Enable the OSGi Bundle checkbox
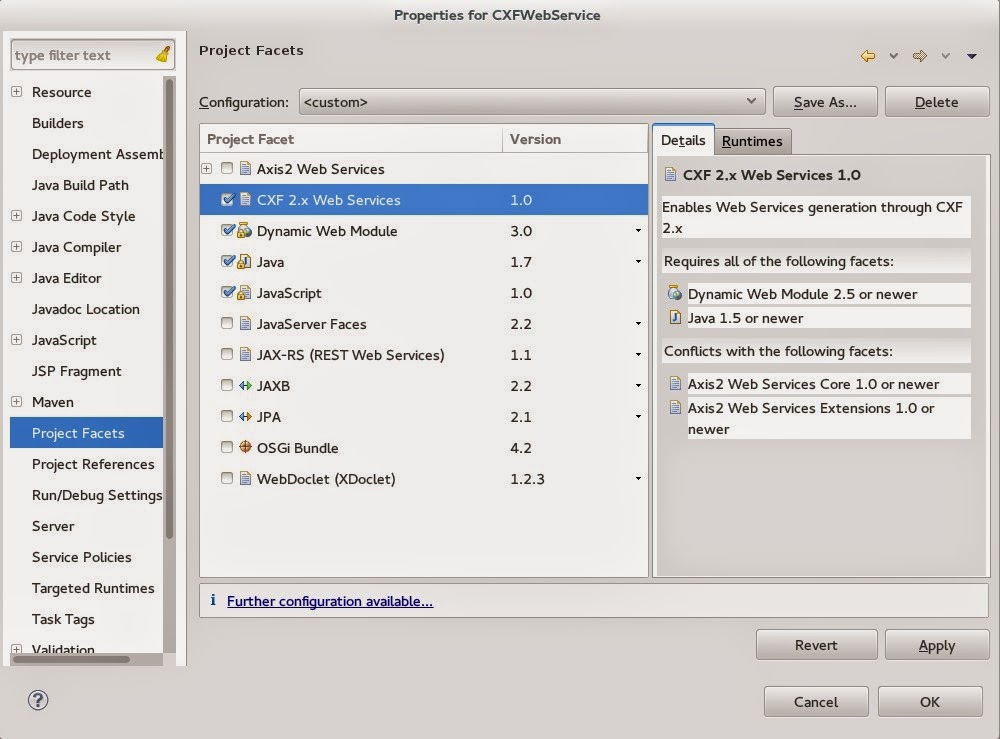1000x739 pixels. click(x=226, y=447)
